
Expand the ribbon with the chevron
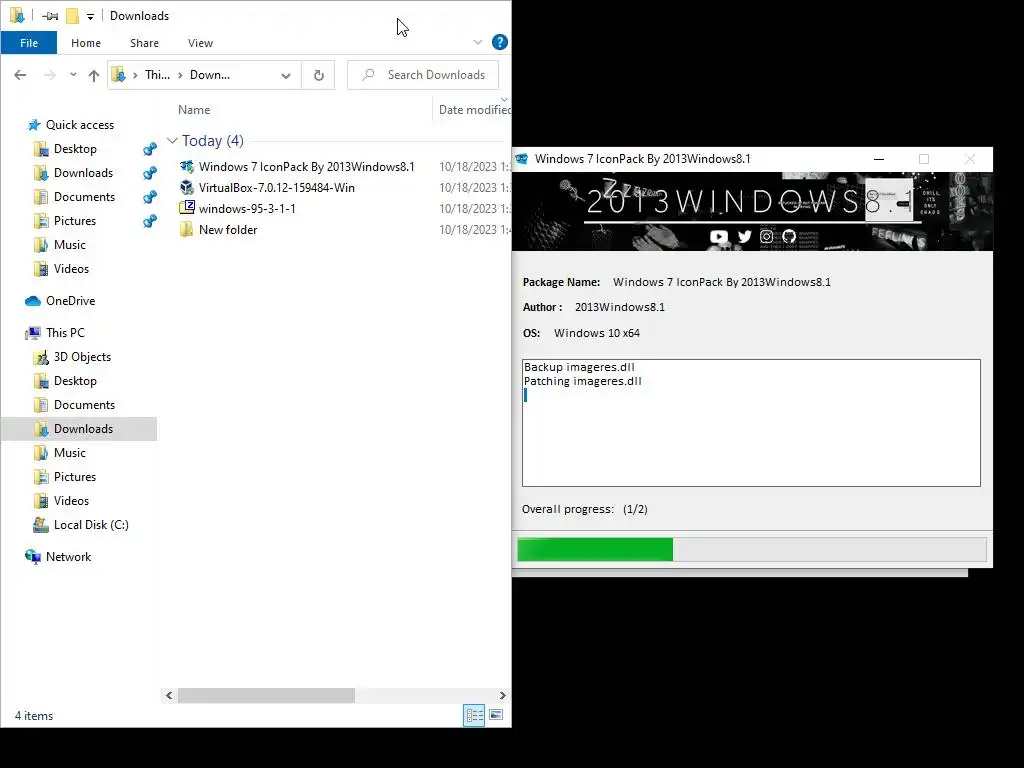point(477,42)
